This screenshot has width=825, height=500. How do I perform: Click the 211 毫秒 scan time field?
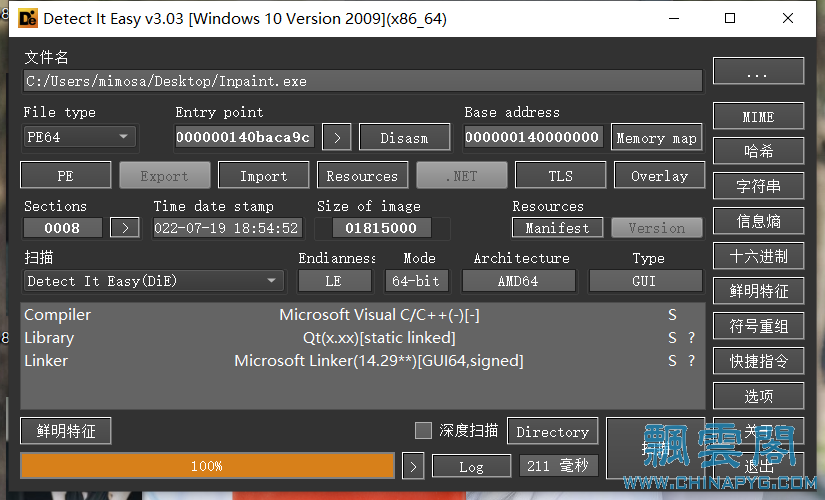pos(558,466)
